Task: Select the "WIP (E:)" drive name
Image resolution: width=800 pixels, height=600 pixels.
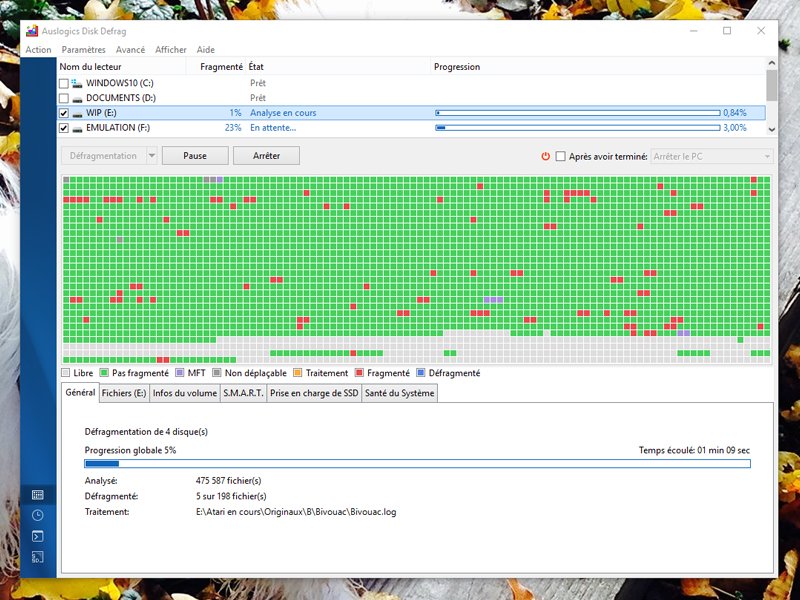Action: click(x=101, y=113)
